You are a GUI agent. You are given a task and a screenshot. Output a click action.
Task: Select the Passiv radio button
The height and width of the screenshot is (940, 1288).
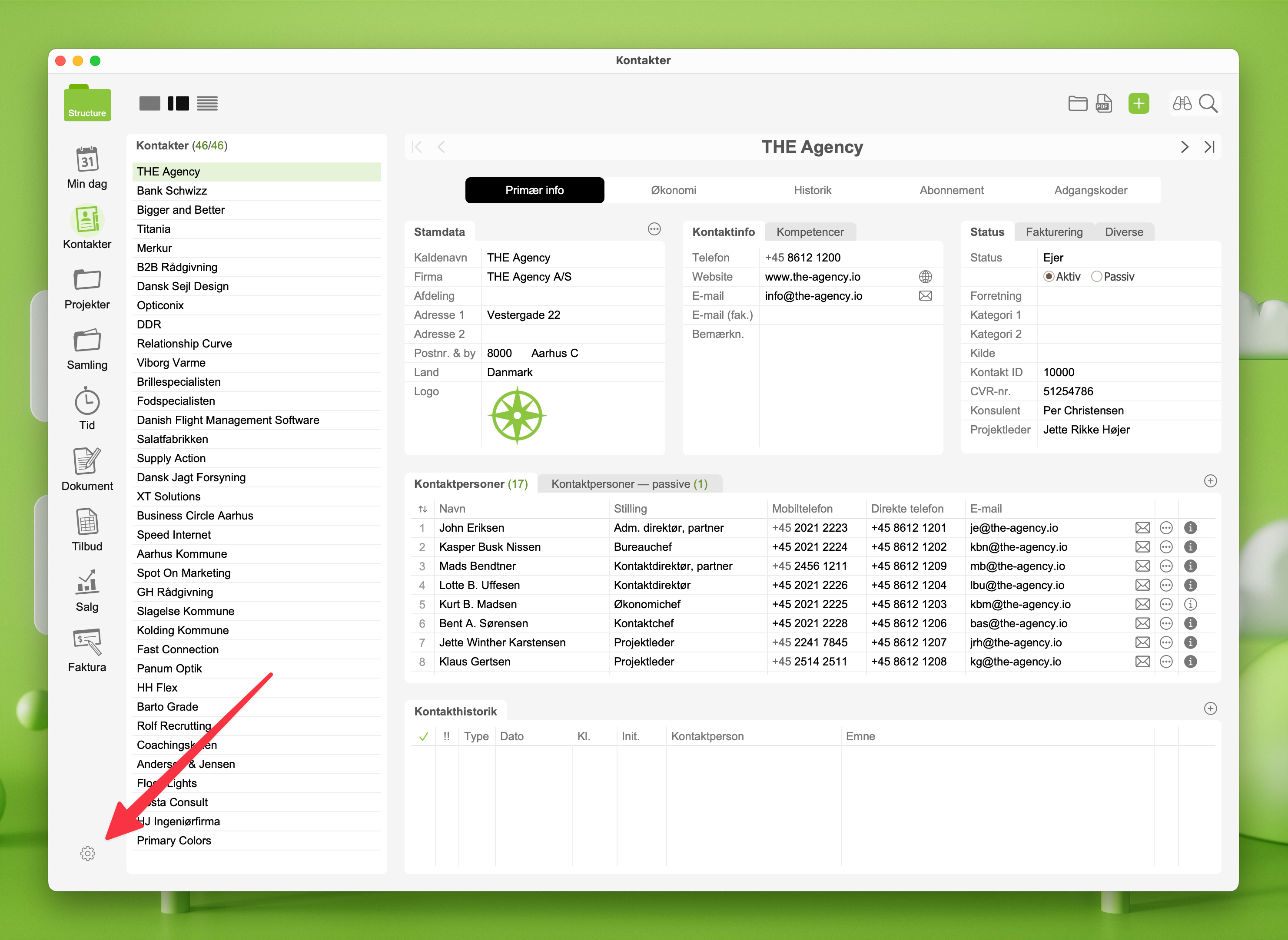pyautogui.click(x=1096, y=277)
